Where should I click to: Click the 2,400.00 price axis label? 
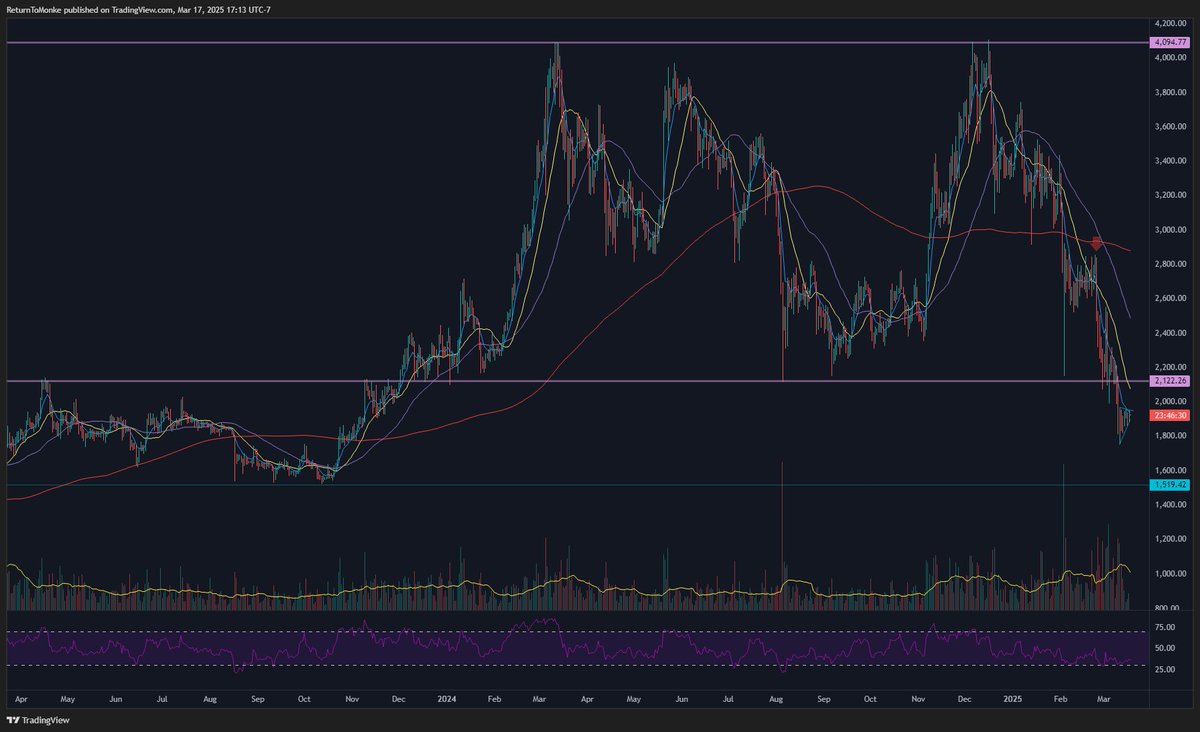pos(1169,333)
